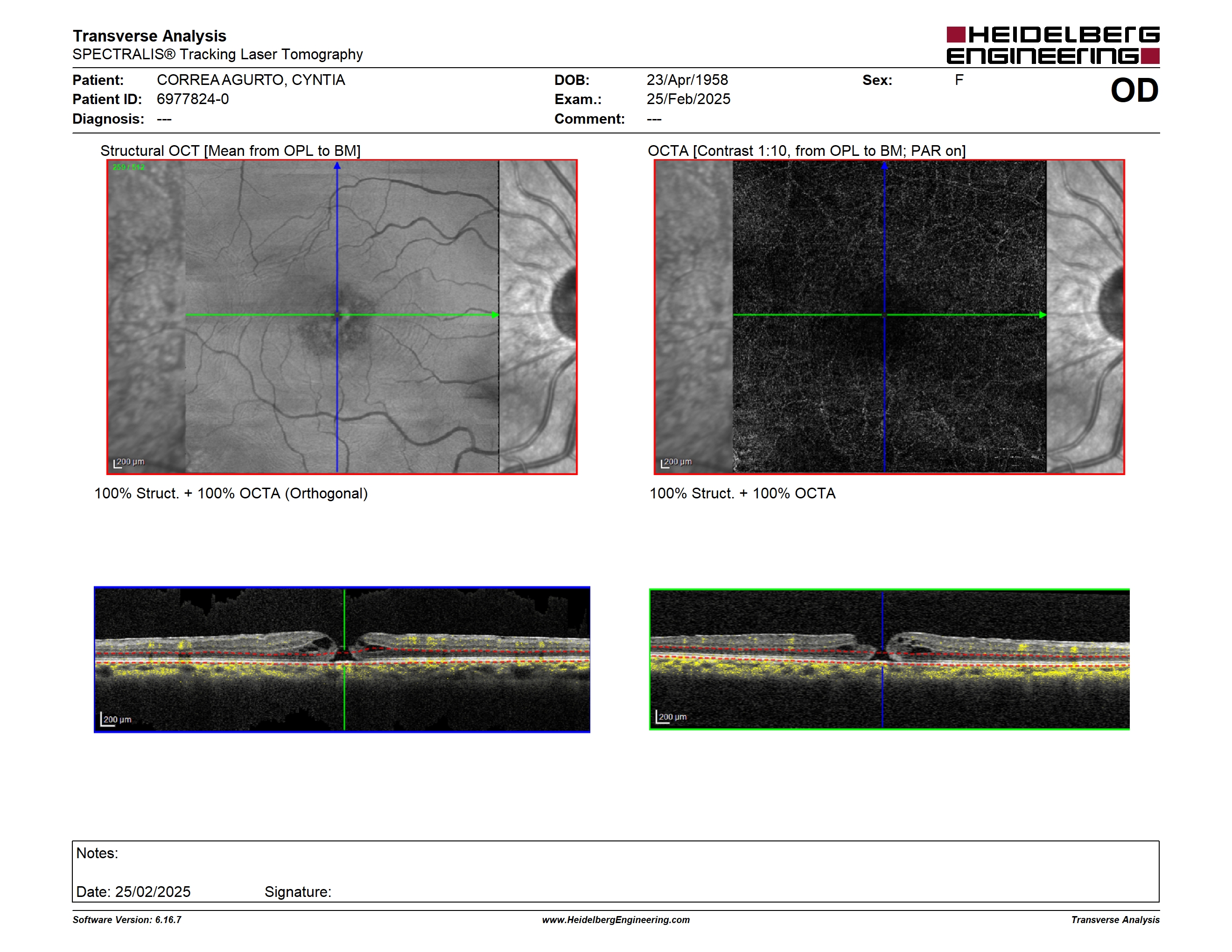This screenshot has width=1232, height=952.
Task: Click the 200 µm scale in green-bordered B-scan
Action: (x=671, y=717)
